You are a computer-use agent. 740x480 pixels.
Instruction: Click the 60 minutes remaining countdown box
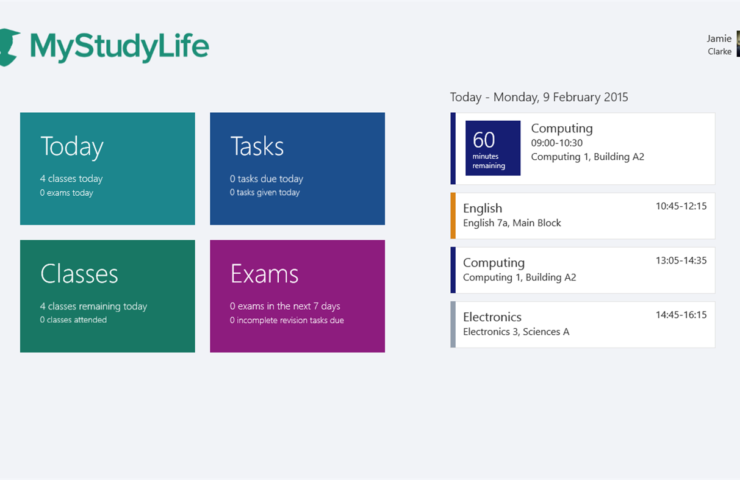click(x=492, y=148)
